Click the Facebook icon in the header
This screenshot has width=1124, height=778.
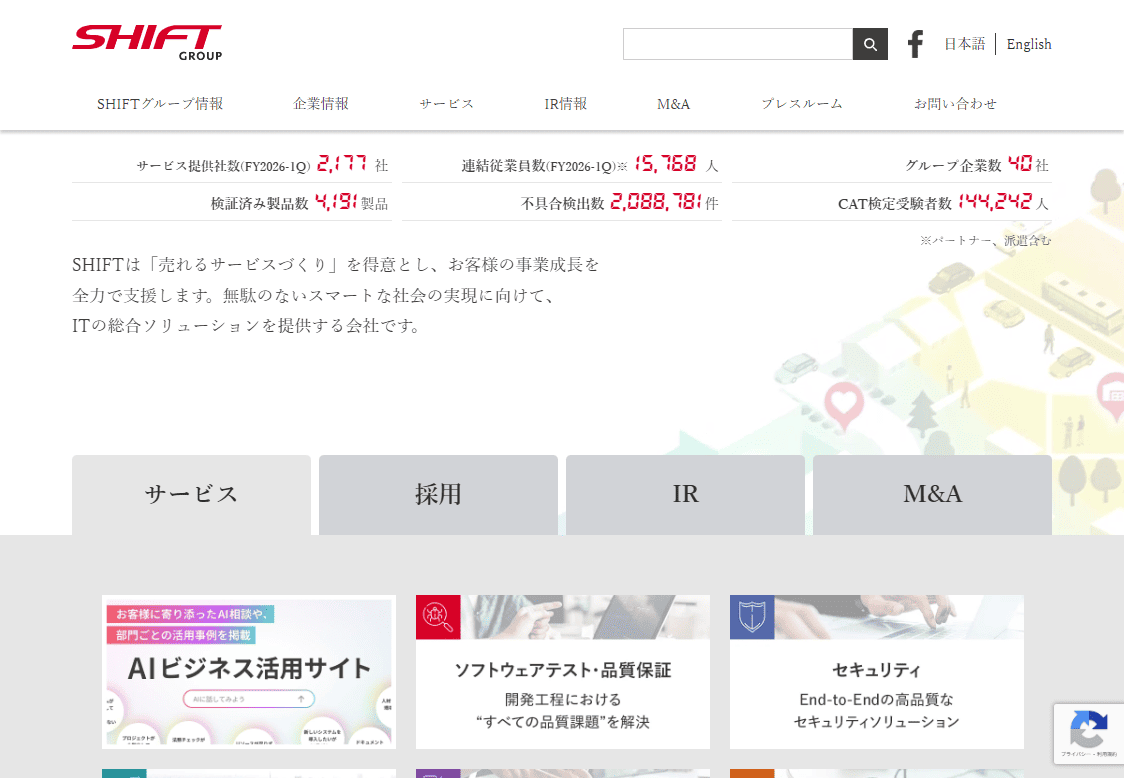[915, 43]
